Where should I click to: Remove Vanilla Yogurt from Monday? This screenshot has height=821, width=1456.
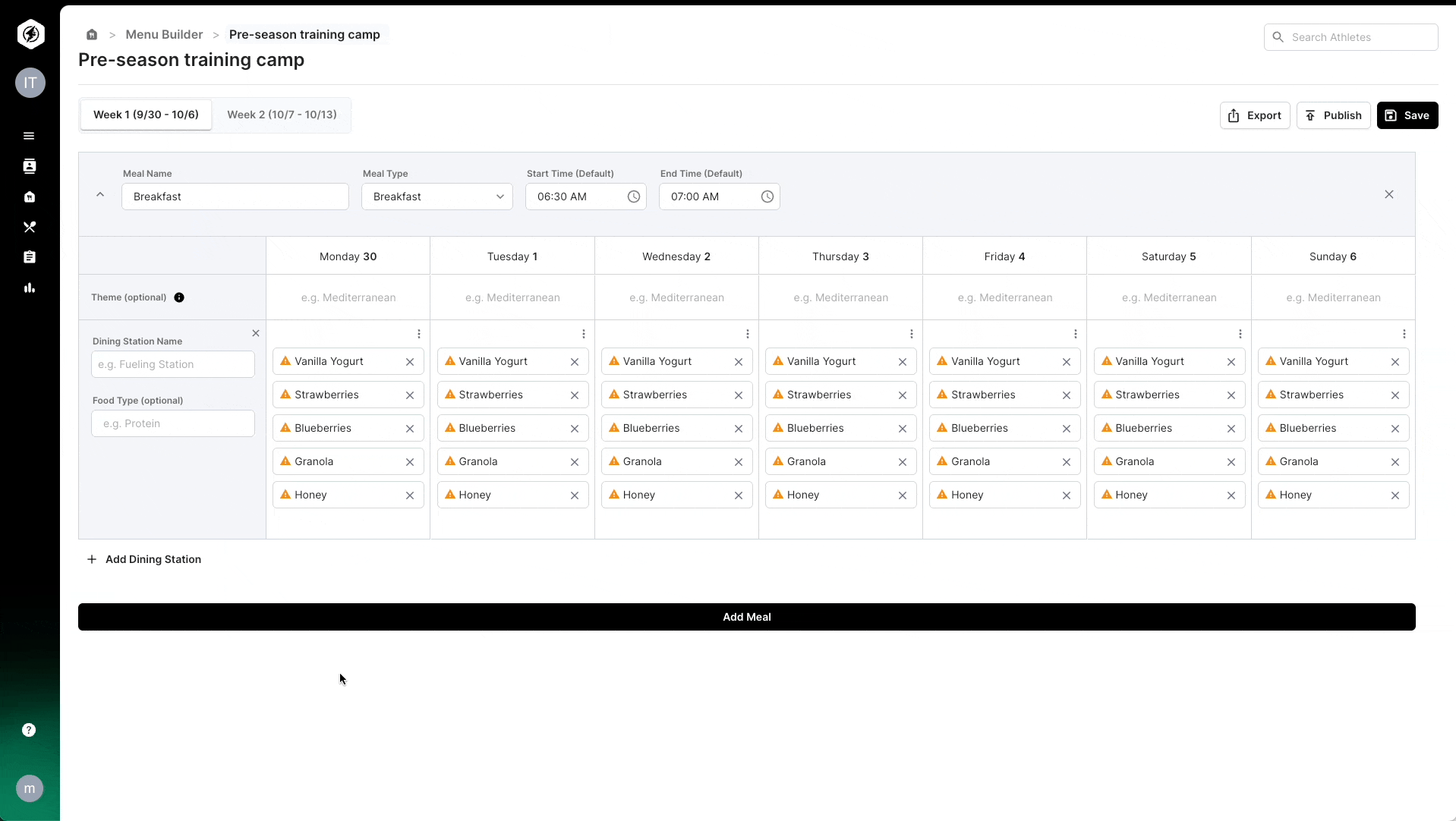click(x=410, y=362)
